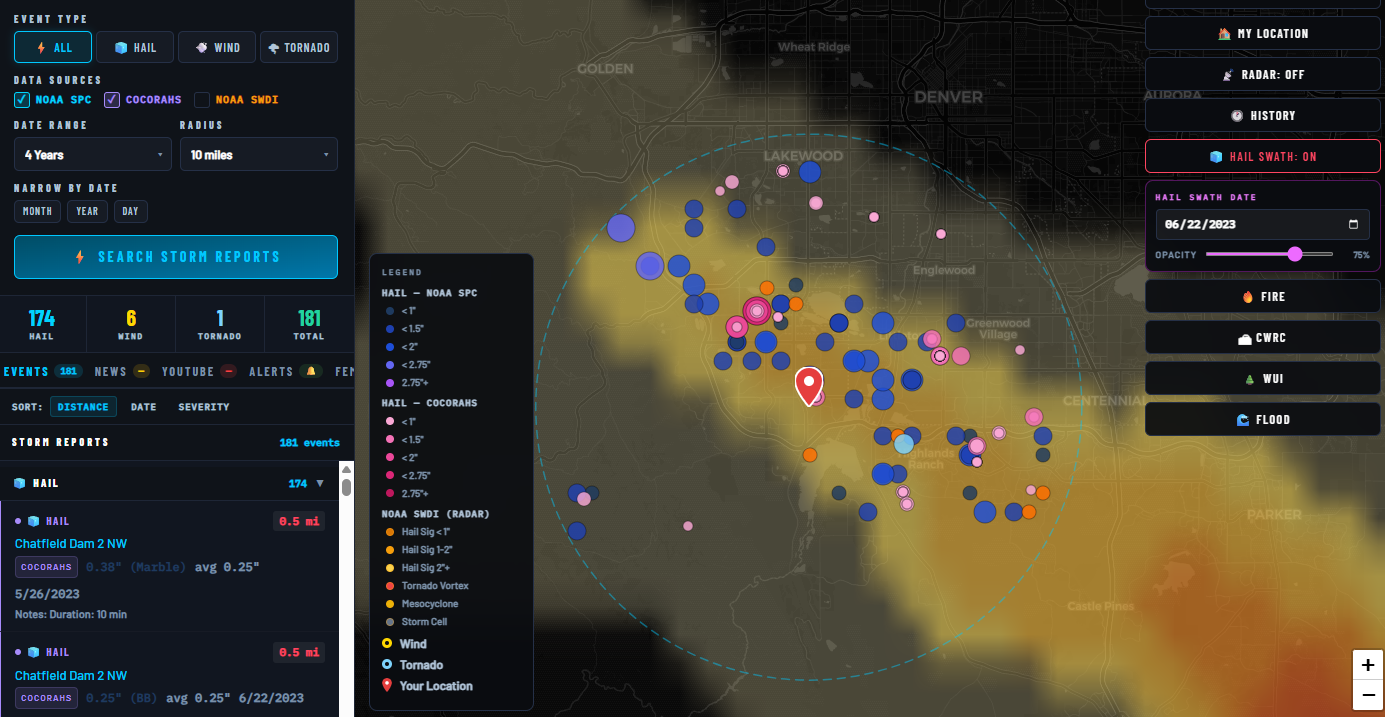Select the ALL event type filter

pos(53,47)
